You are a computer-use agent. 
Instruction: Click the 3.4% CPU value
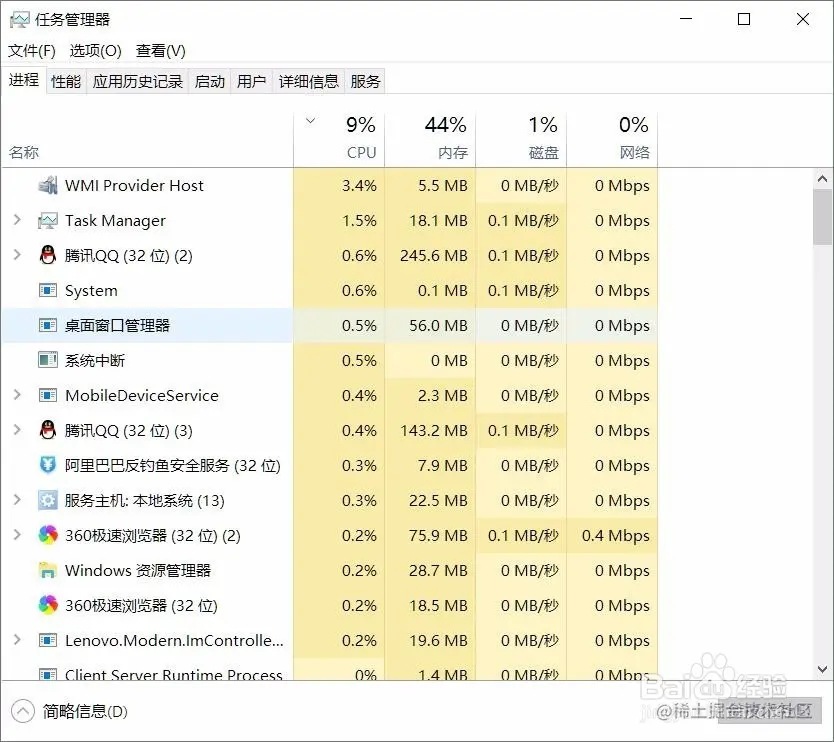(x=359, y=185)
